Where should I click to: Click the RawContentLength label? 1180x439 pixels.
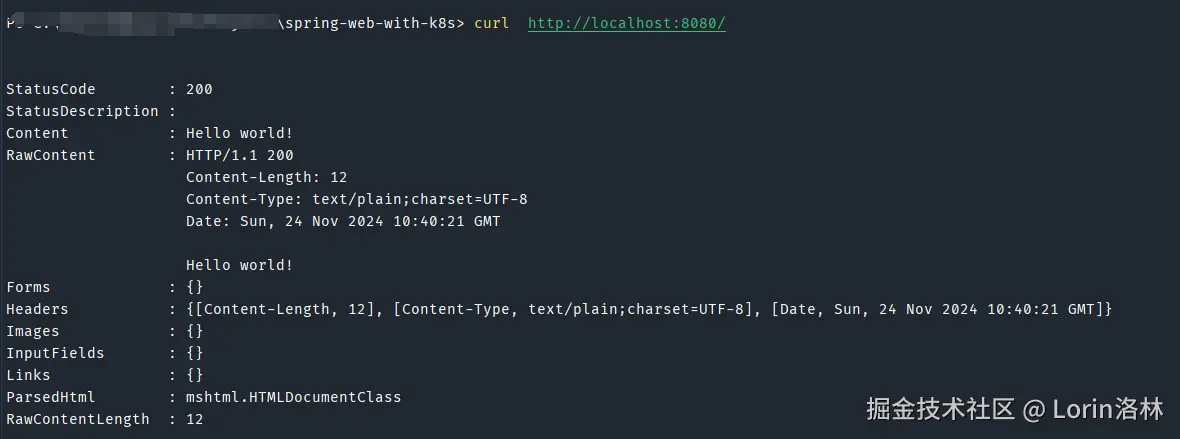pyautogui.click(x=77, y=419)
